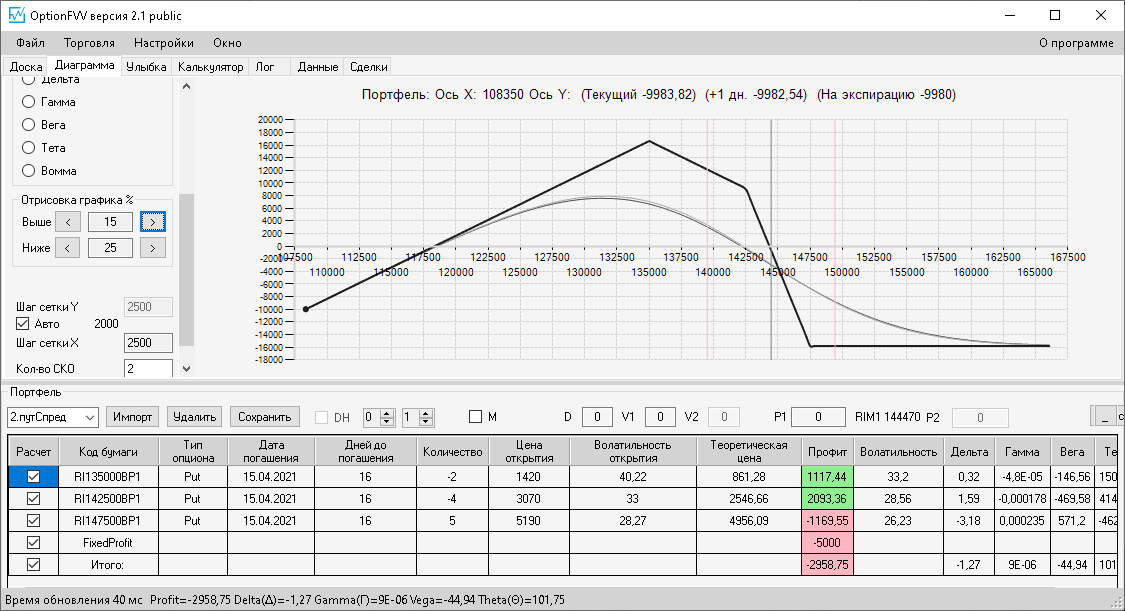
Task: Enable the M checkbox
Action: click(x=475, y=417)
